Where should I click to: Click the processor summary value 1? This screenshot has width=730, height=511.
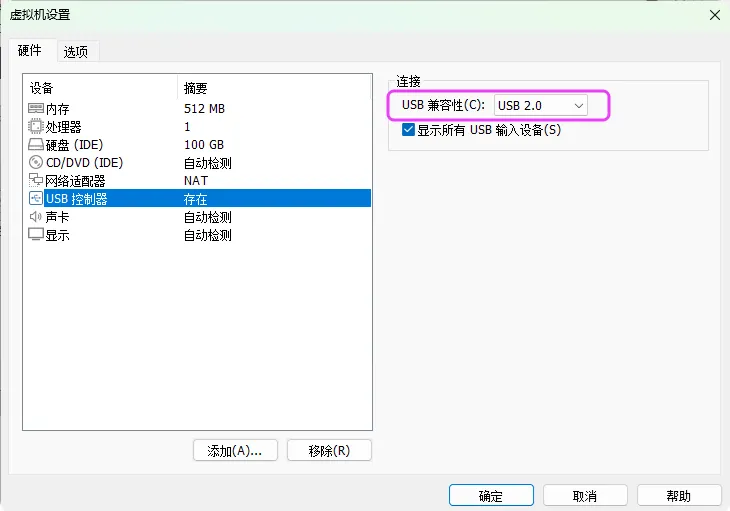click(x=187, y=127)
